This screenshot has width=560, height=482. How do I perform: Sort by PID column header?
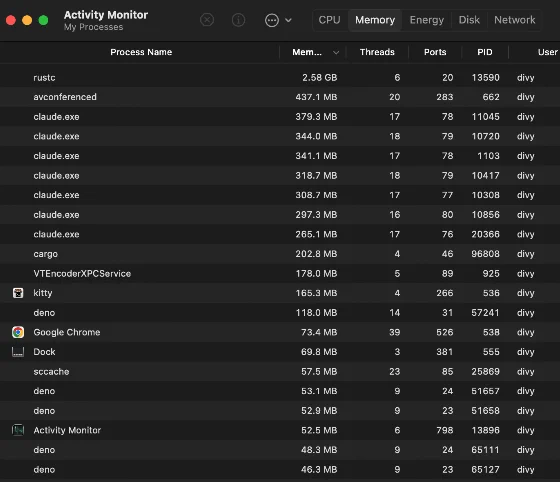pos(485,52)
